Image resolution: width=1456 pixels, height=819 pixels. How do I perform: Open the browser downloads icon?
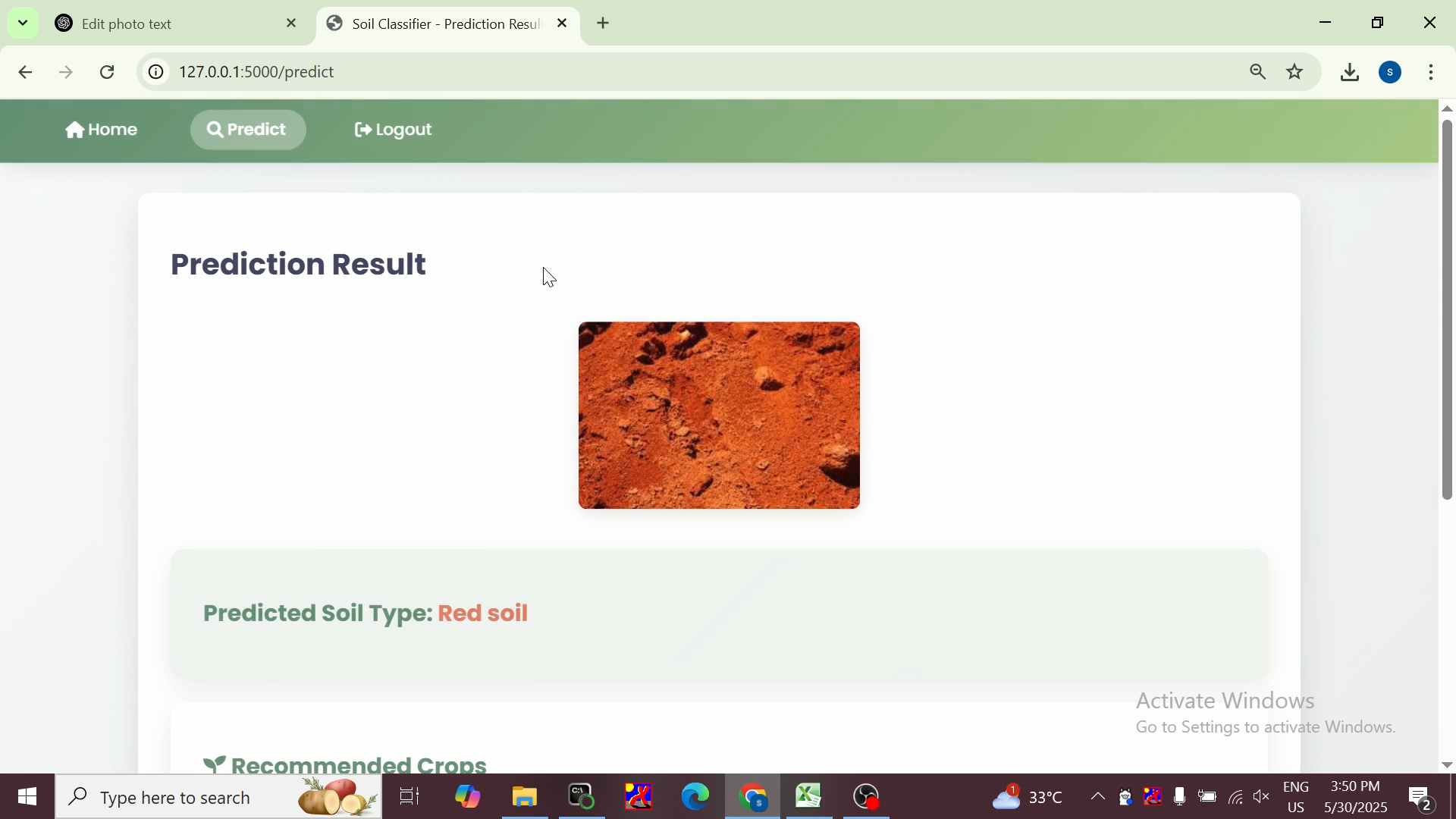click(1350, 73)
